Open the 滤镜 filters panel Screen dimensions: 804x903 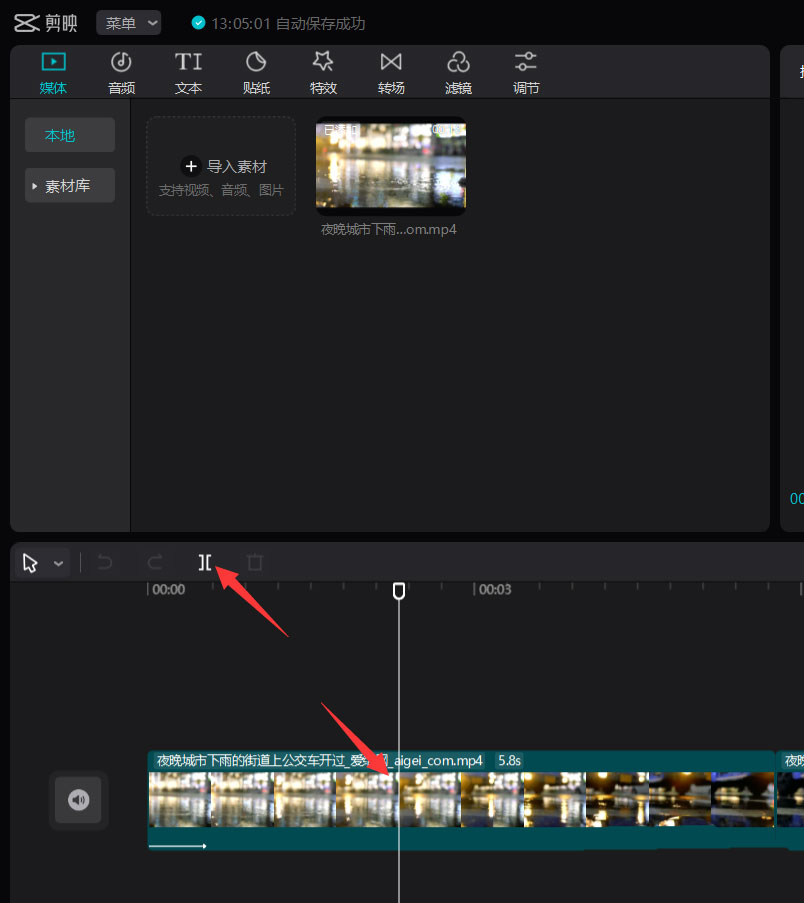458,70
